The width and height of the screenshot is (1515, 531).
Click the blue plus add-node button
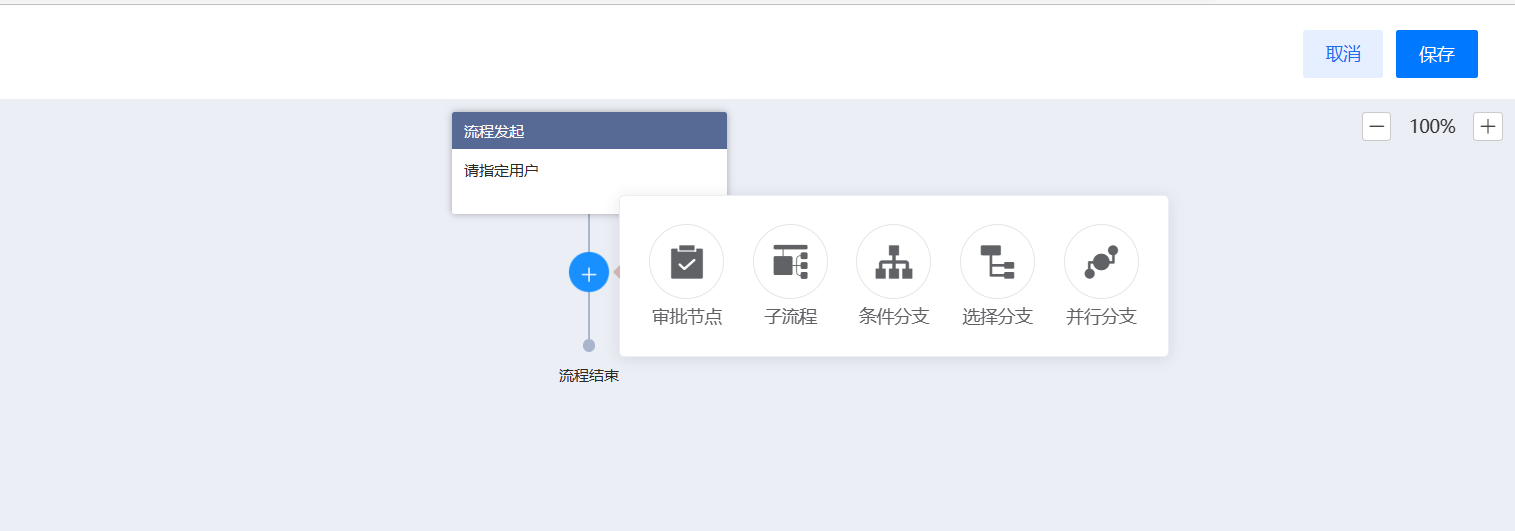pos(589,273)
